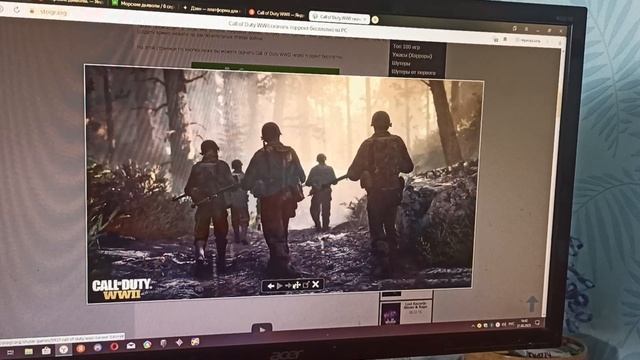
Task: Start the lightbox slideshow play button
Action: click(x=280, y=286)
